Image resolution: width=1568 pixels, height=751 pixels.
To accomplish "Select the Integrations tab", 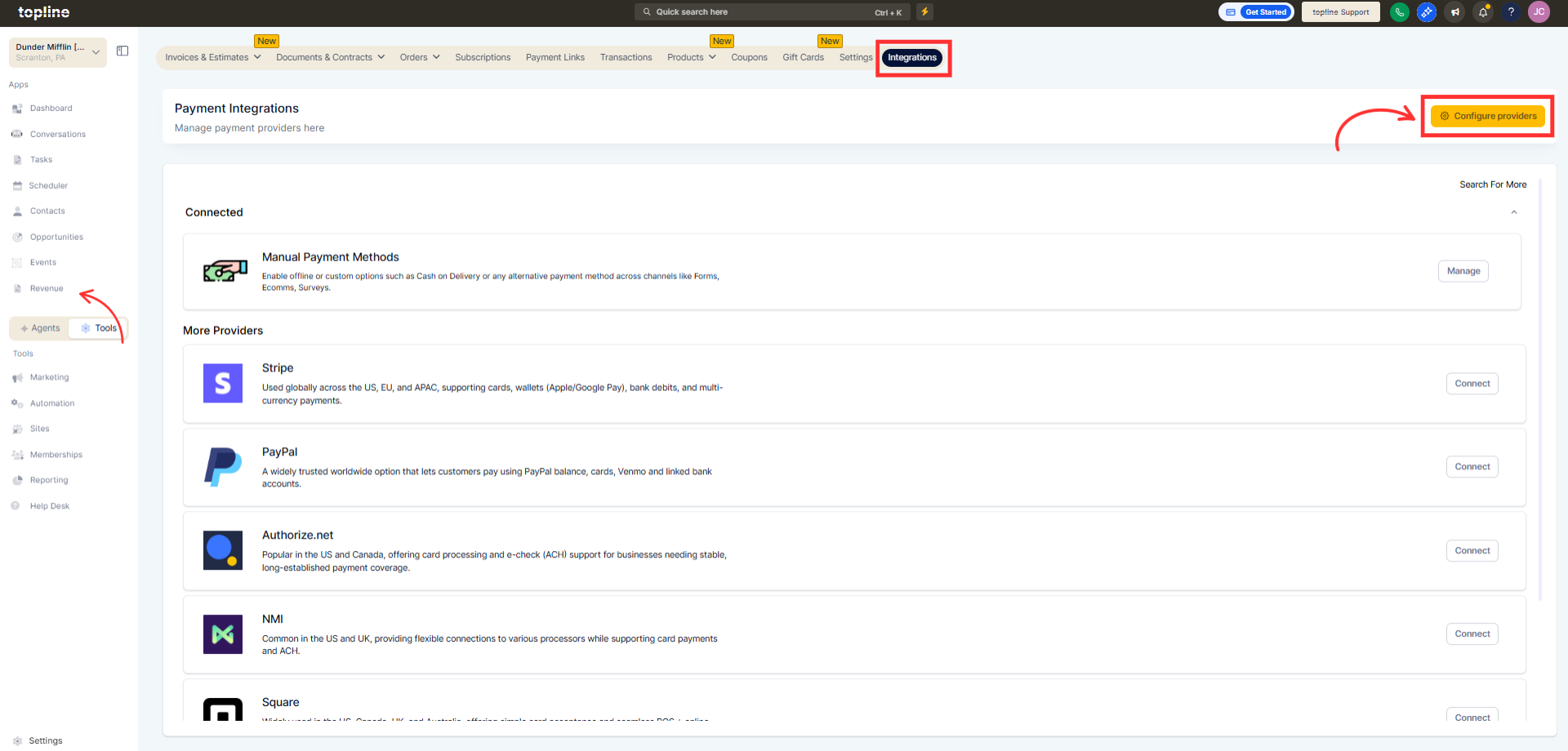I will click(x=912, y=58).
